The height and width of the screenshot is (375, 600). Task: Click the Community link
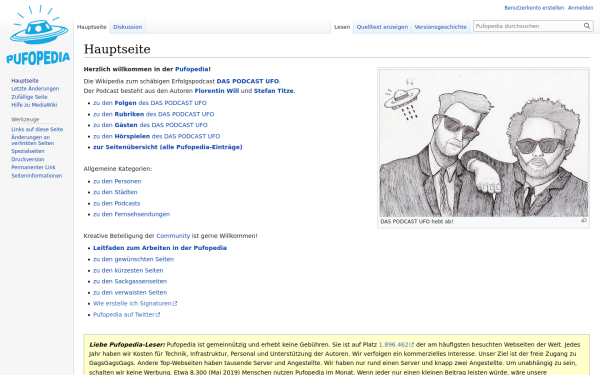point(173,236)
